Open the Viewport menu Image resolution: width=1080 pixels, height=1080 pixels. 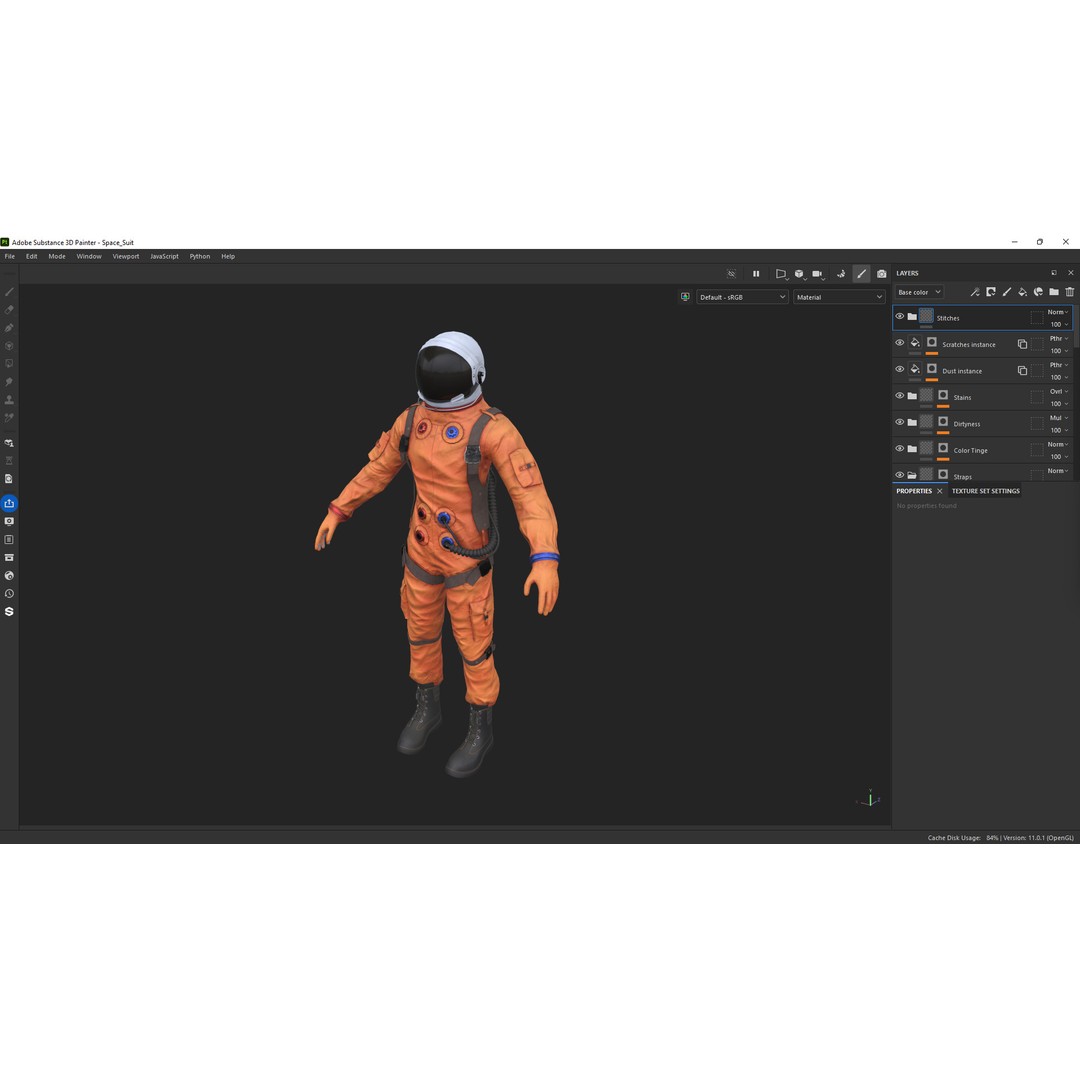tap(126, 256)
